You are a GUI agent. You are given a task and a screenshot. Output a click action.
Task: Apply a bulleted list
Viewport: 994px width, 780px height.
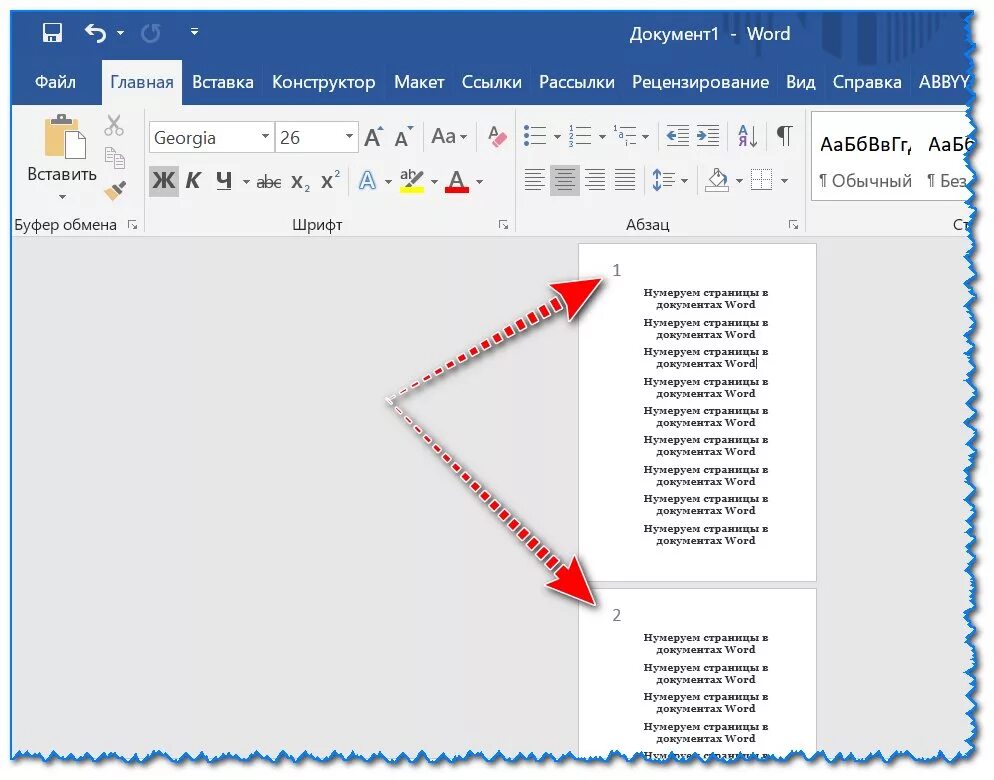[x=535, y=136]
